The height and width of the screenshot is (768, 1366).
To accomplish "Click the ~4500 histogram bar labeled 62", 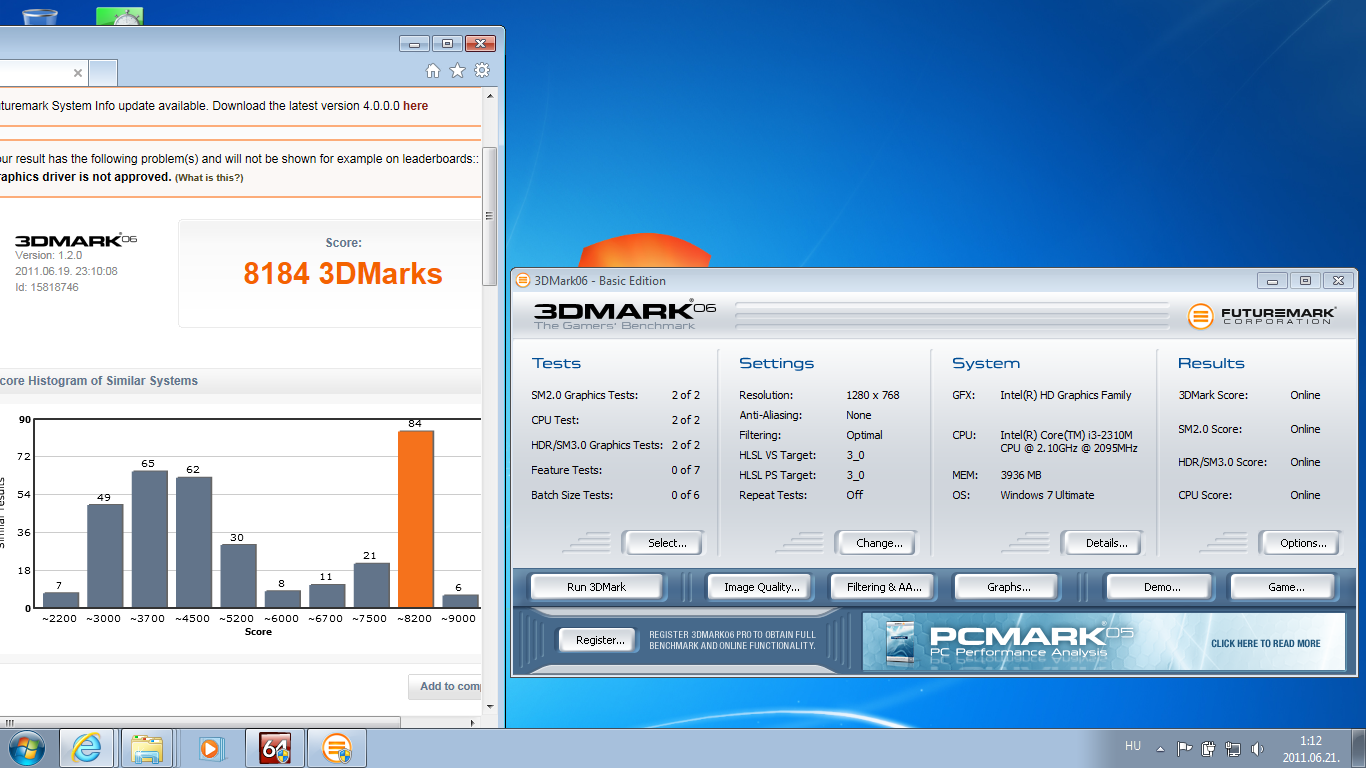I will [194, 543].
